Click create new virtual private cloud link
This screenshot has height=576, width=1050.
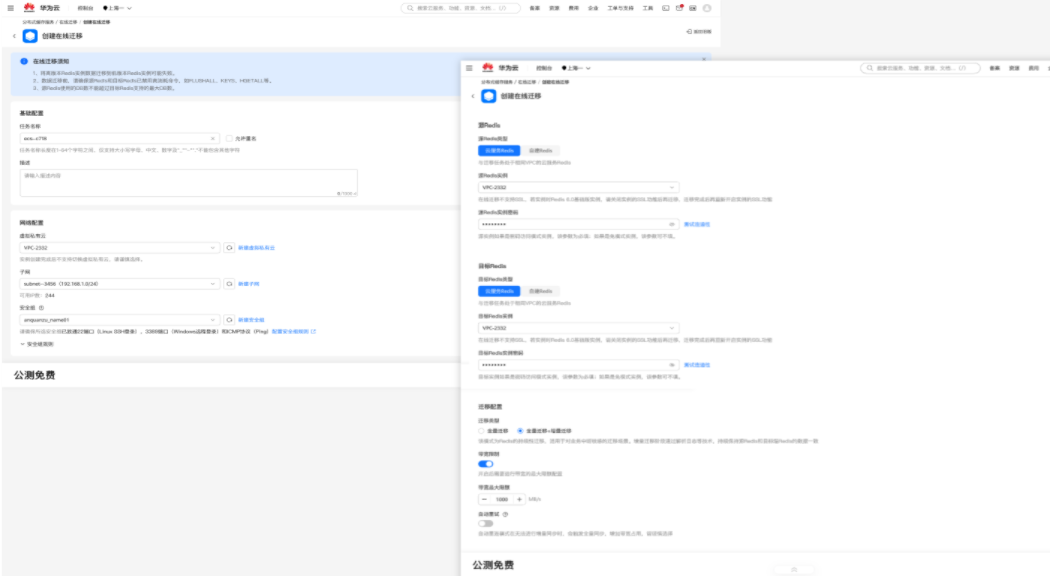[x=256, y=248]
